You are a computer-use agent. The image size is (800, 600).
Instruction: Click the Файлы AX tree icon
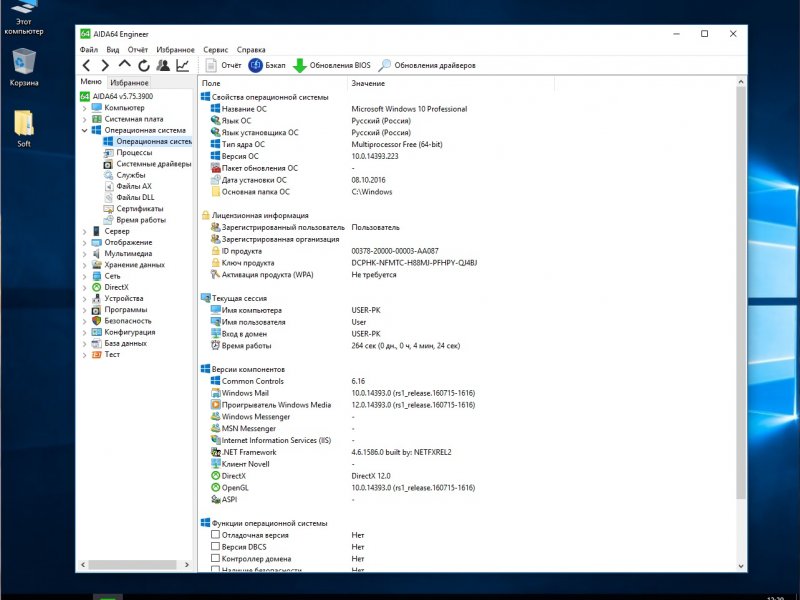108,186
